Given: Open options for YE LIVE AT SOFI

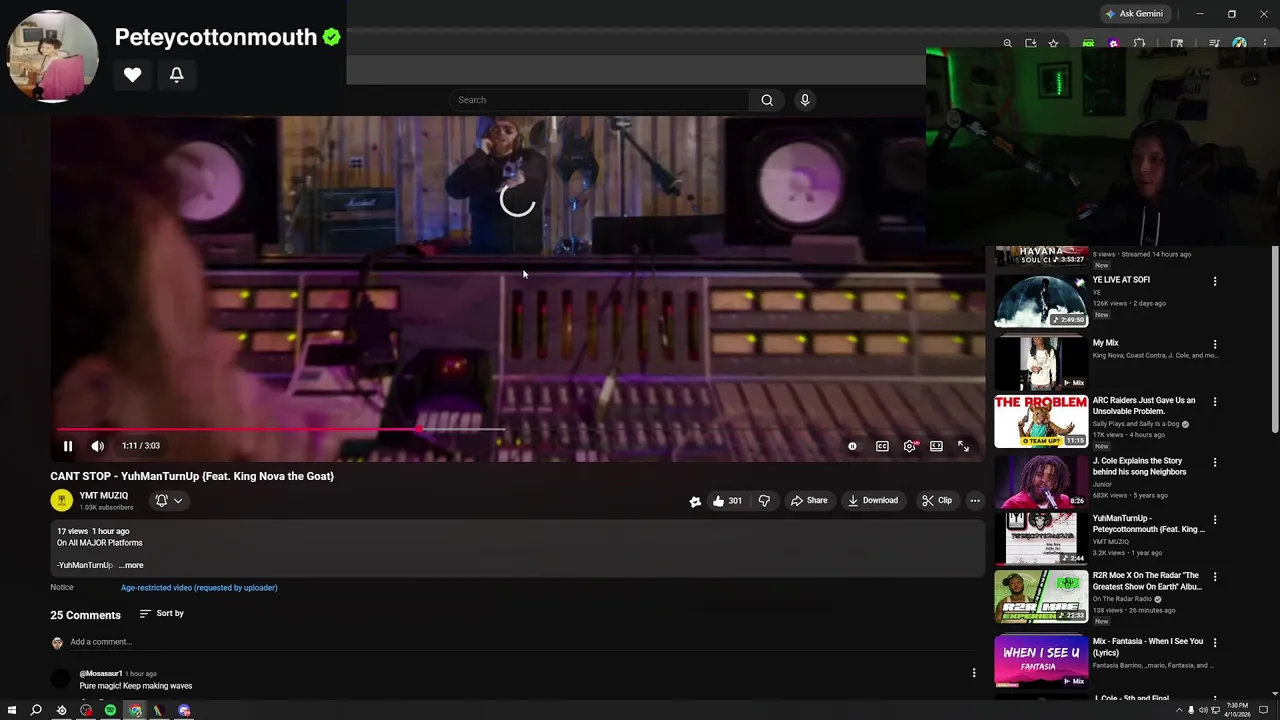Looking at the screenshot, I should 1215,282.
